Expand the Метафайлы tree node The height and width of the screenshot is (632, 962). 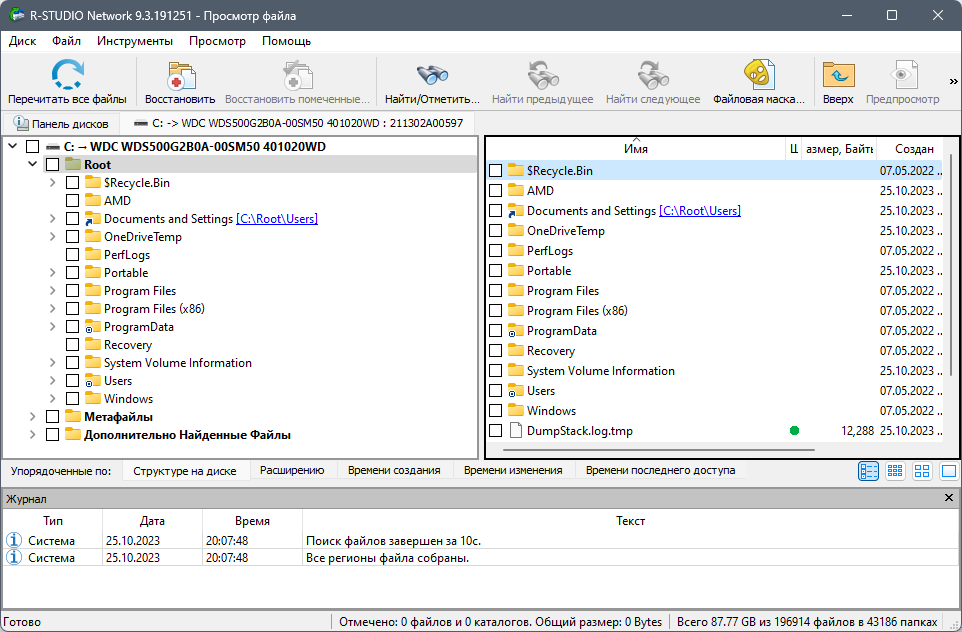[x=33, y=417]
